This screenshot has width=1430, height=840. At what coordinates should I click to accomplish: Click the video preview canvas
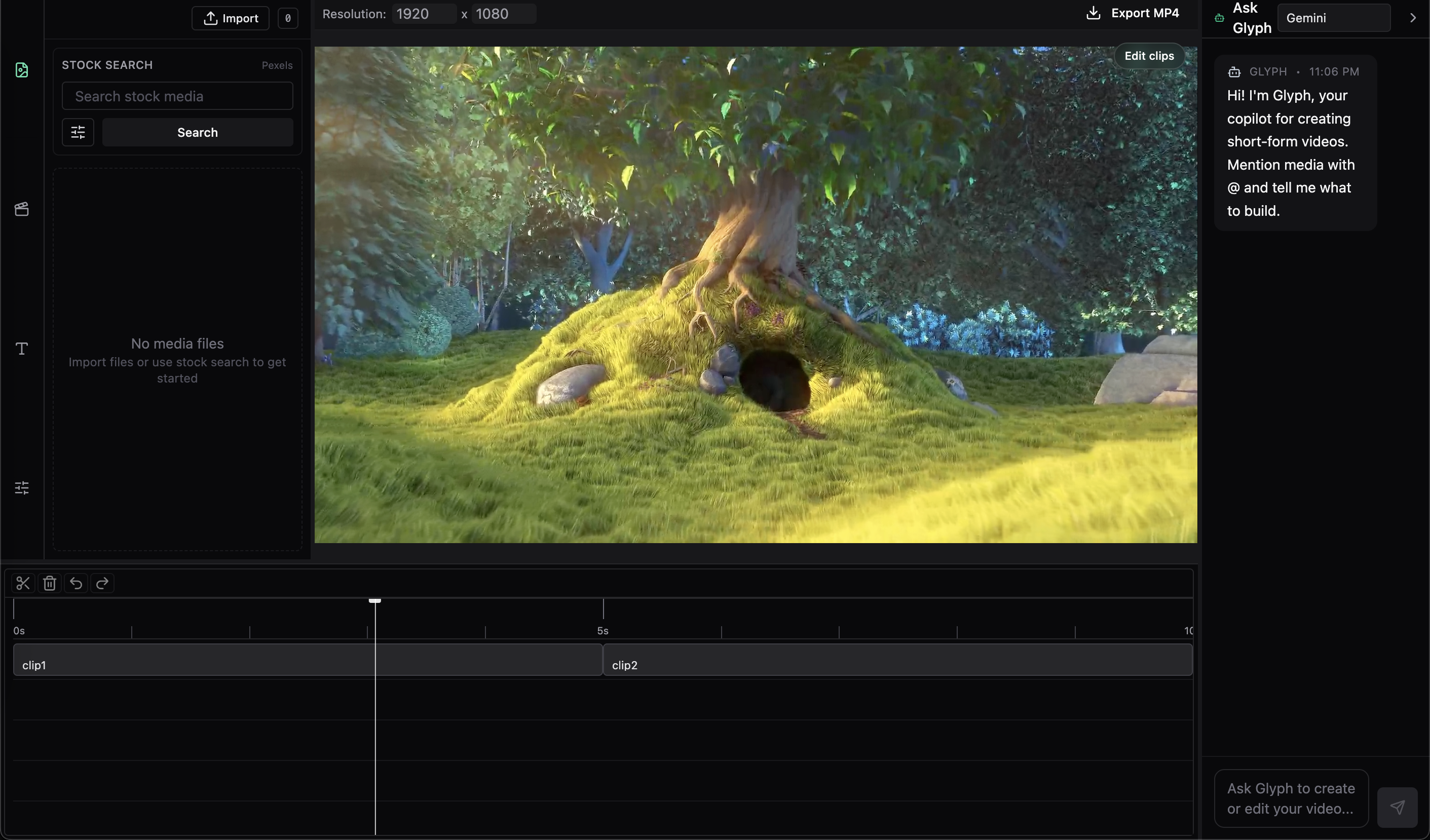[756, 295]
